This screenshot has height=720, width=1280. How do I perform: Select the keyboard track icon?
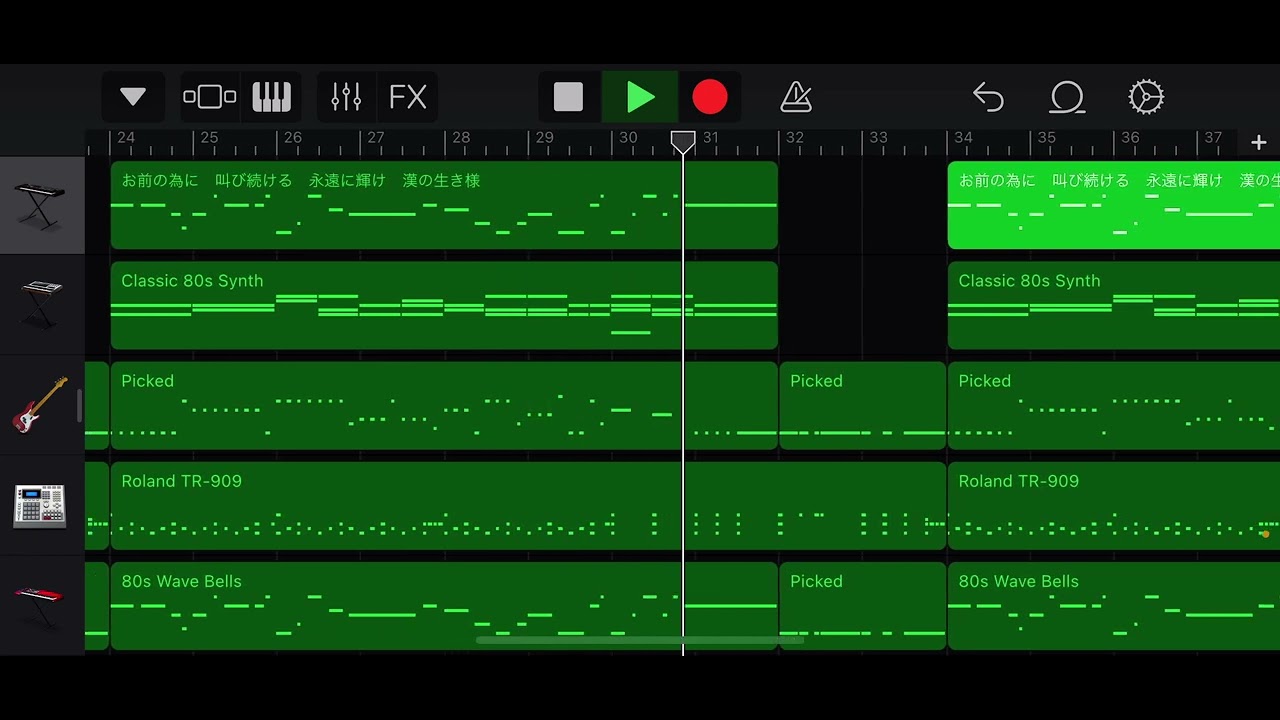tap(41, 205)
